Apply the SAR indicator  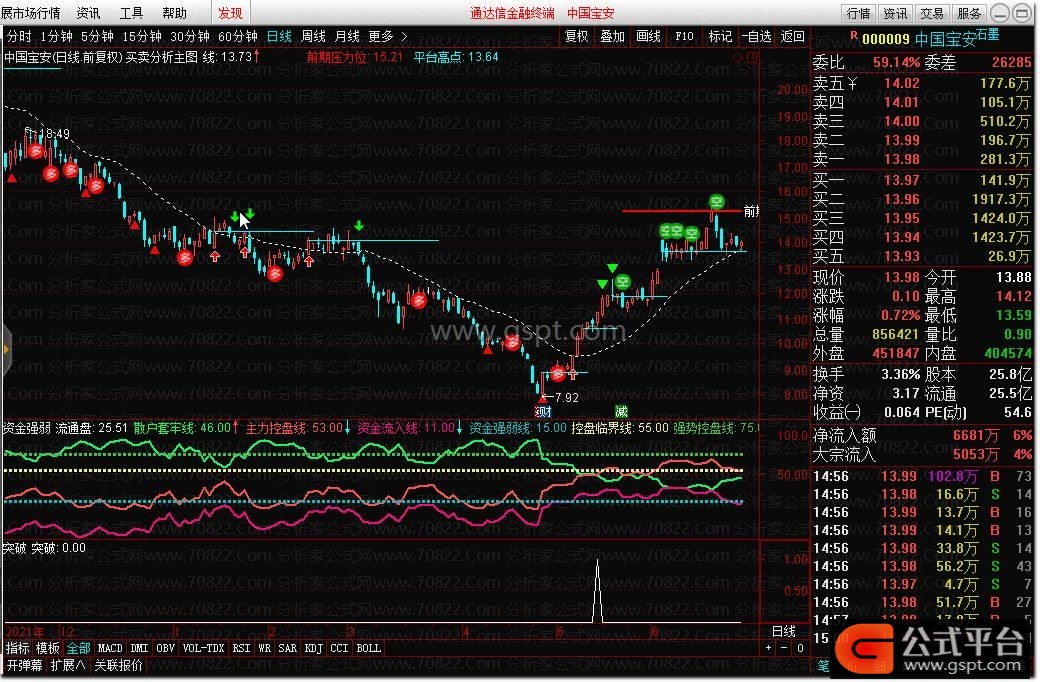pyautogui.click(x=287, y=648)
